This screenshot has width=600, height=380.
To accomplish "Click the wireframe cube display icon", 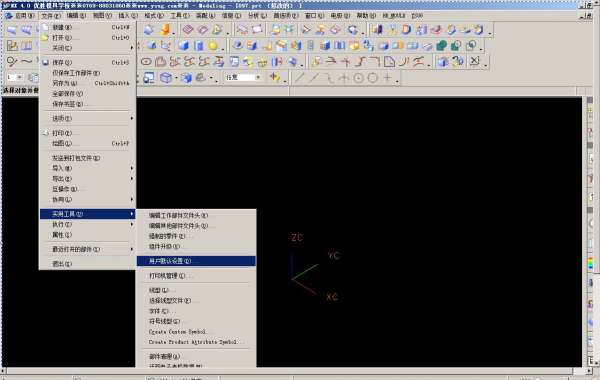I will (166, 78).
